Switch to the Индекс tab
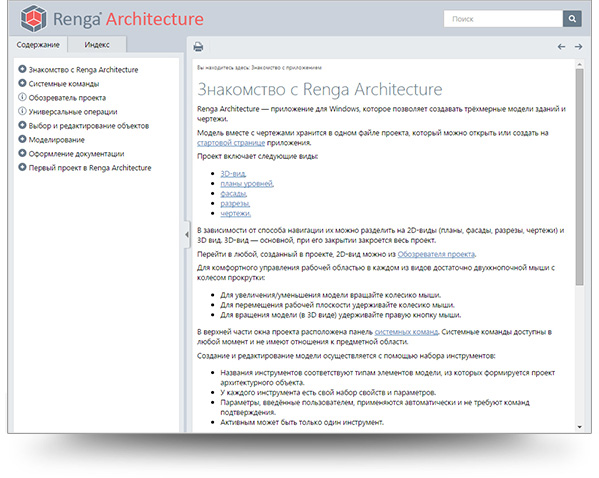599x478 pixels. click(x=97, y=45)
